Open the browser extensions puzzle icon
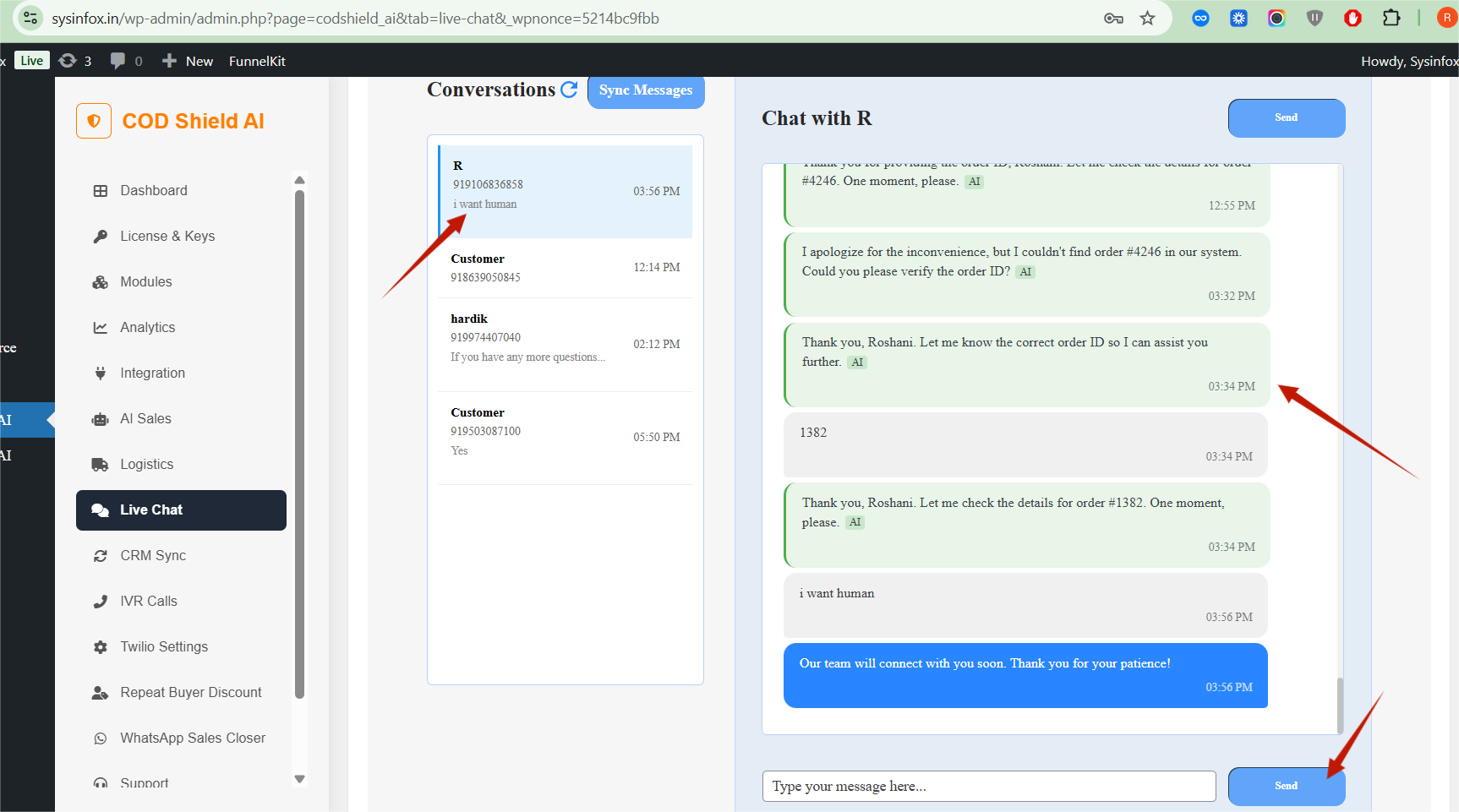This screenshot has width=1459, height=812. (x=1391, y=19)
